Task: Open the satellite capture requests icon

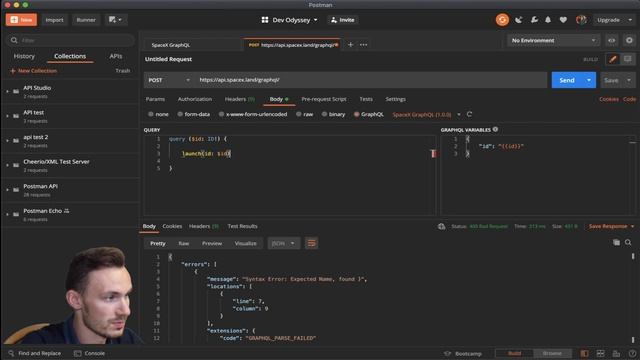Action: coord(519,20)
